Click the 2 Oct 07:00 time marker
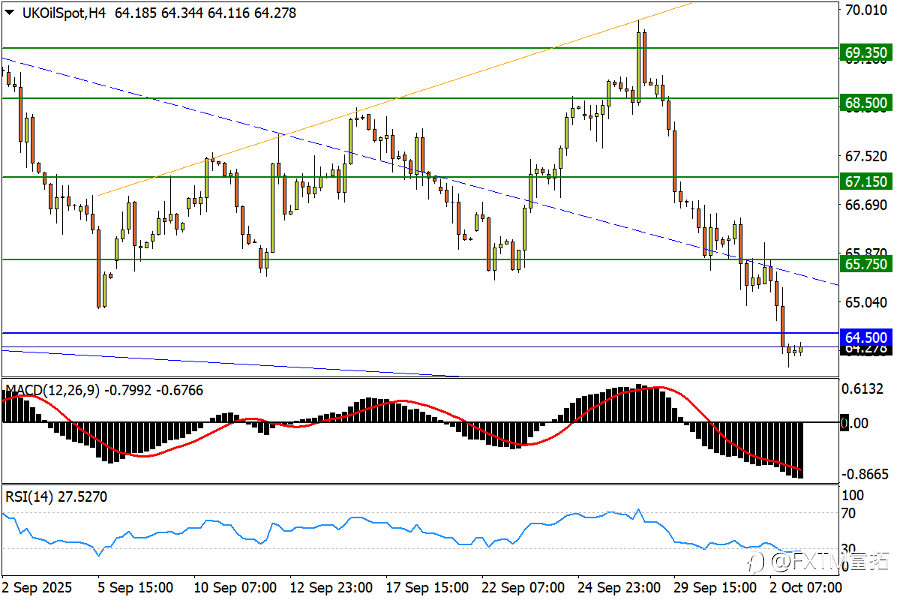This screenshot has width=900, height=600. click(805, 587)
